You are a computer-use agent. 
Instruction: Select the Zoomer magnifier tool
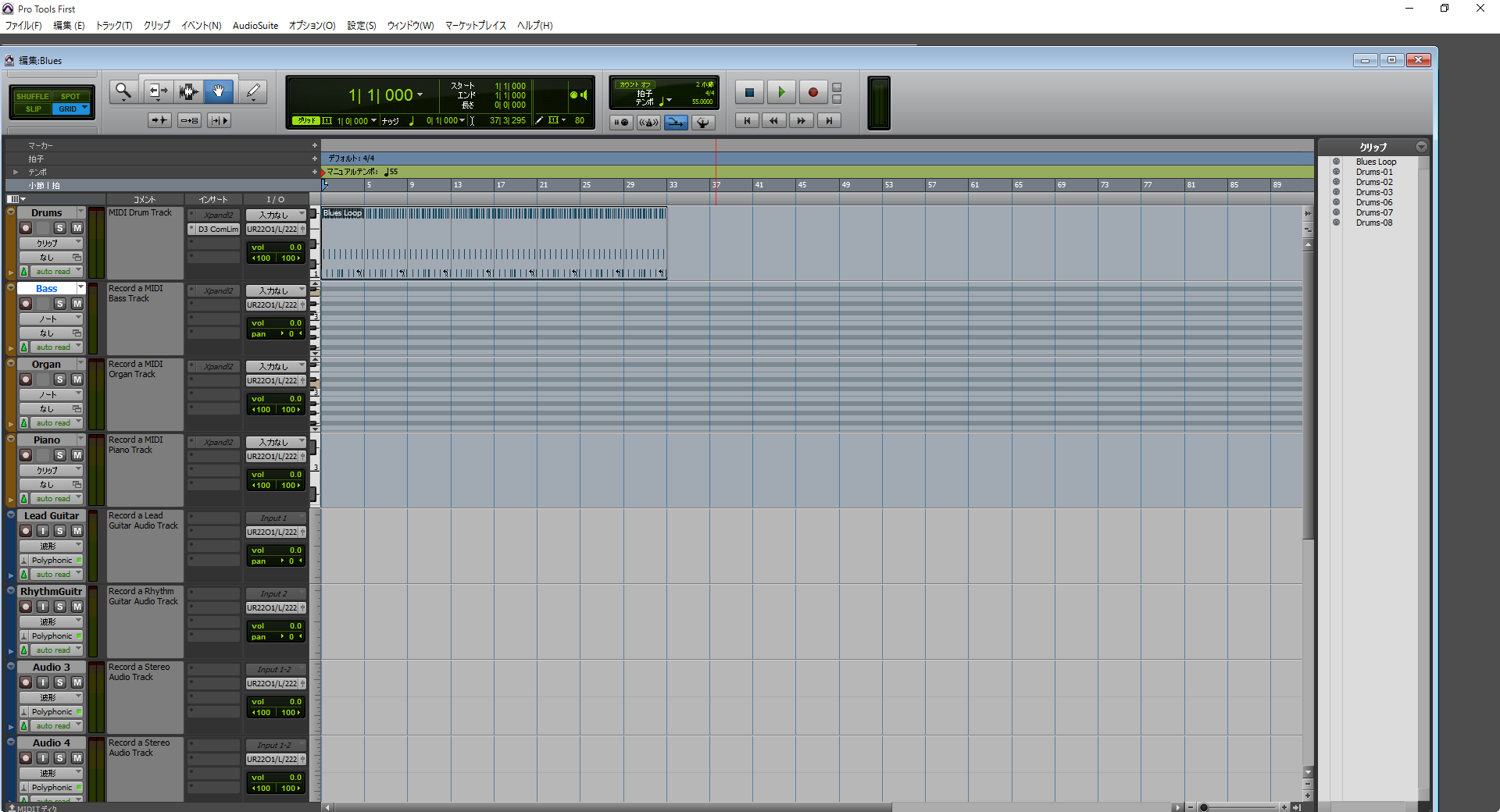(x=123, y=91)
